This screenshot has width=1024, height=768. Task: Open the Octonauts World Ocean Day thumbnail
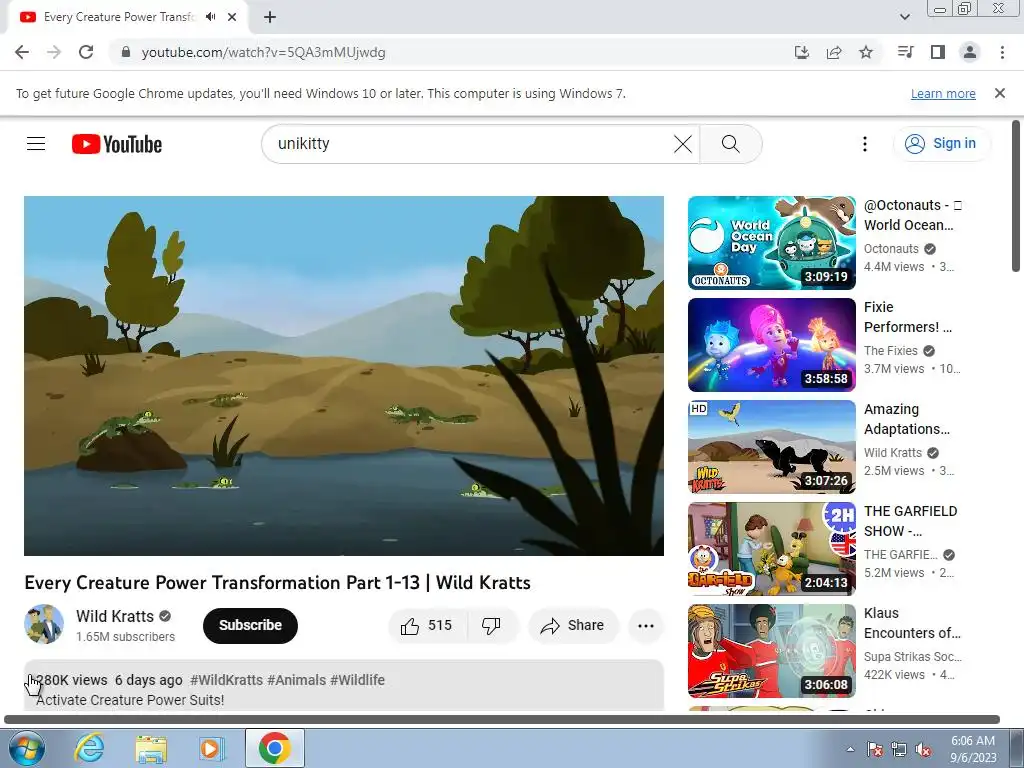click(771, 242)
